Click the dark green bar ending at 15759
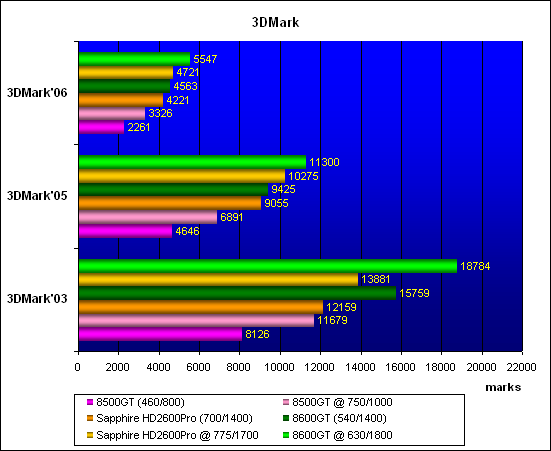Viewport: 551px width, 451px height. tap(237, 293)
